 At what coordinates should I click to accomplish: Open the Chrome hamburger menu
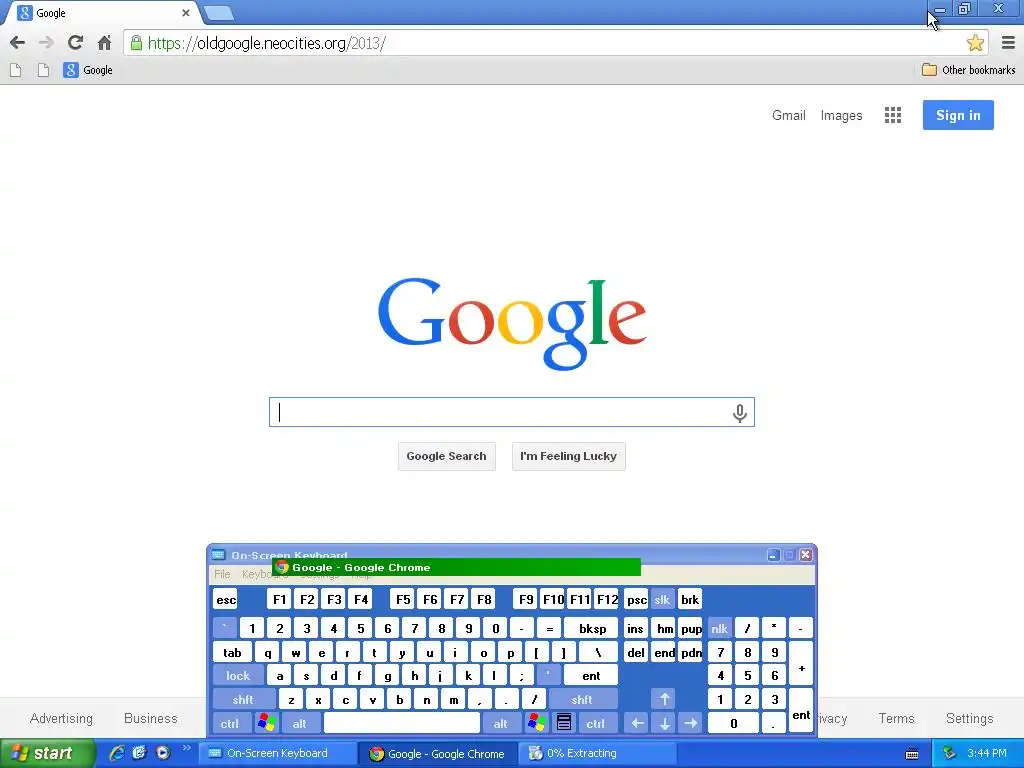coord(1008,43)
